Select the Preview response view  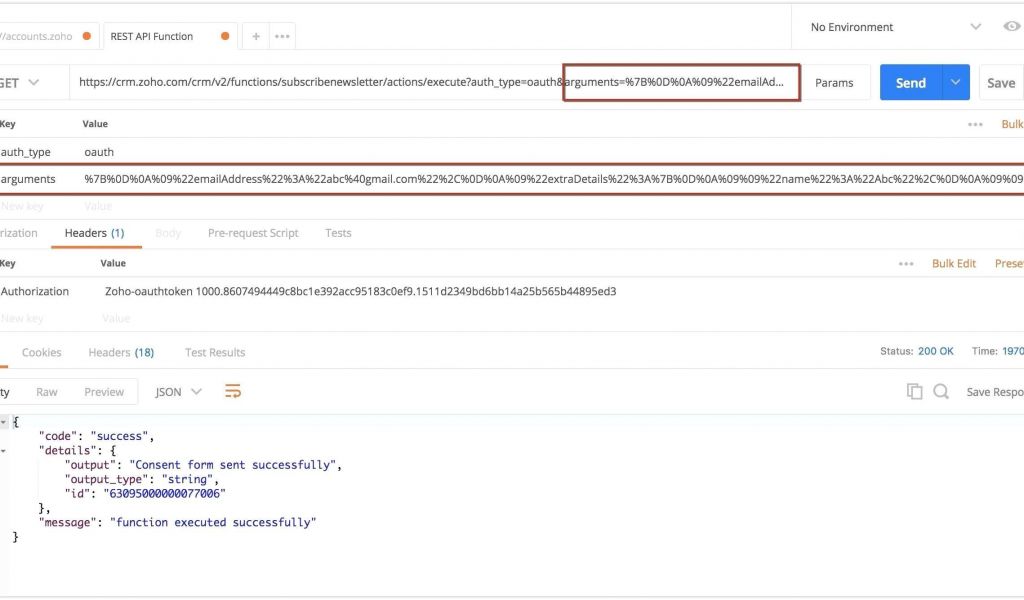[104, 392]
